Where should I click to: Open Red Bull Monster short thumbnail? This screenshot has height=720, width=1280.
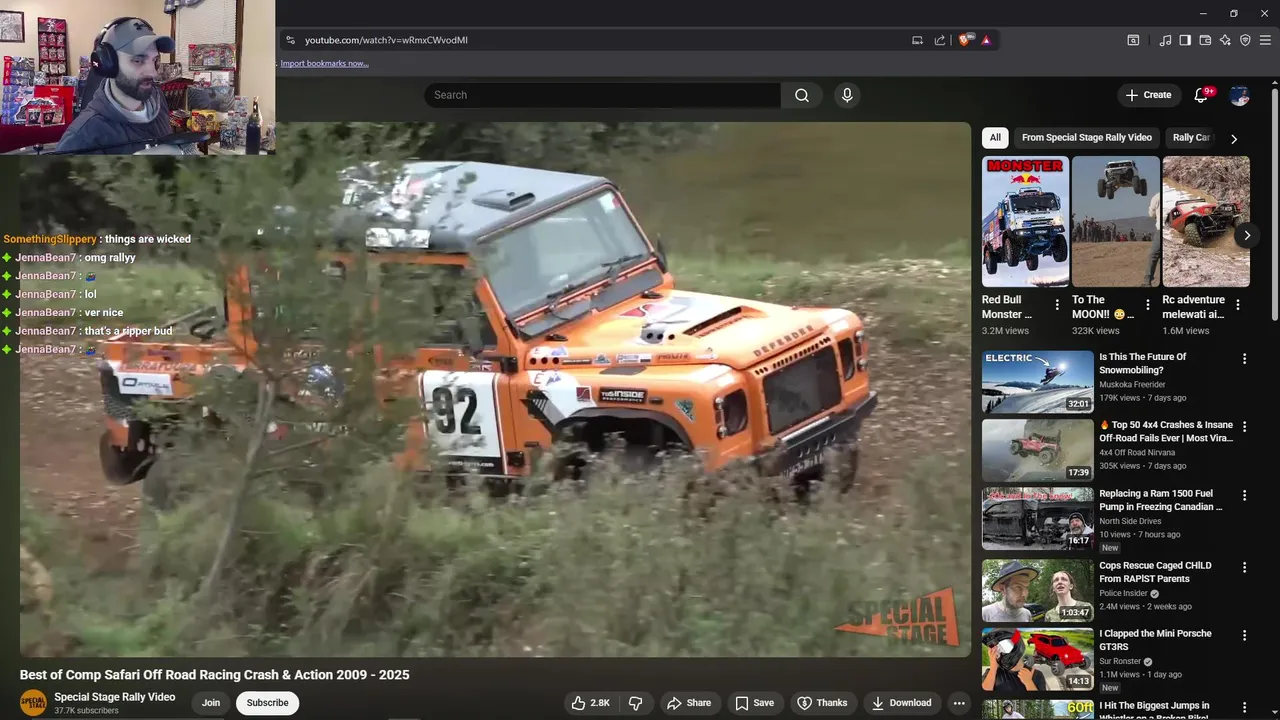[1025, 221]
